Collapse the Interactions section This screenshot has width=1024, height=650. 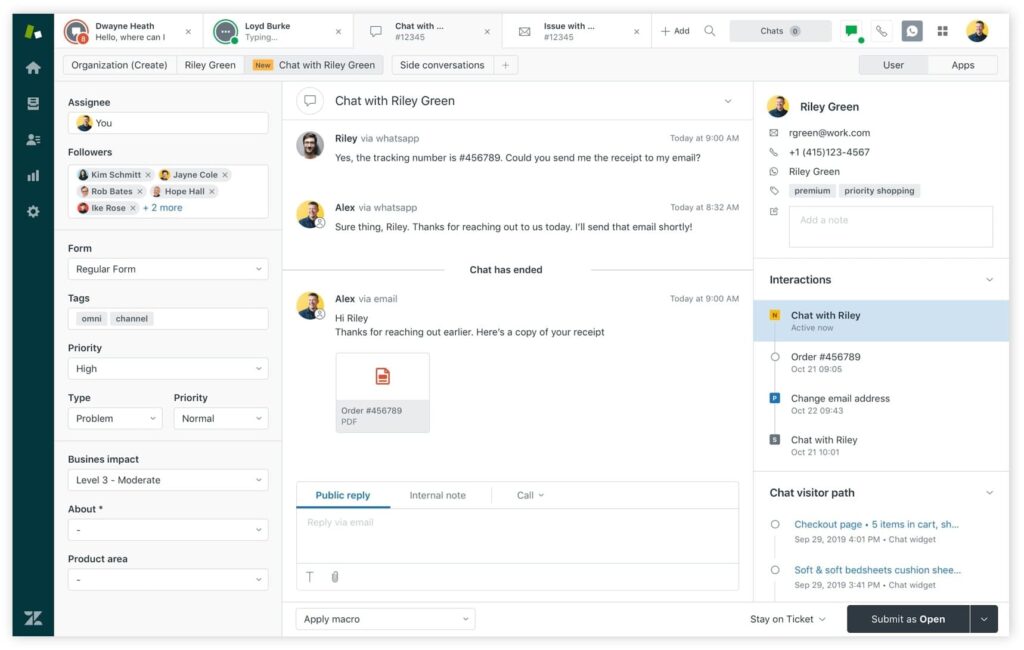coord(989,280)
